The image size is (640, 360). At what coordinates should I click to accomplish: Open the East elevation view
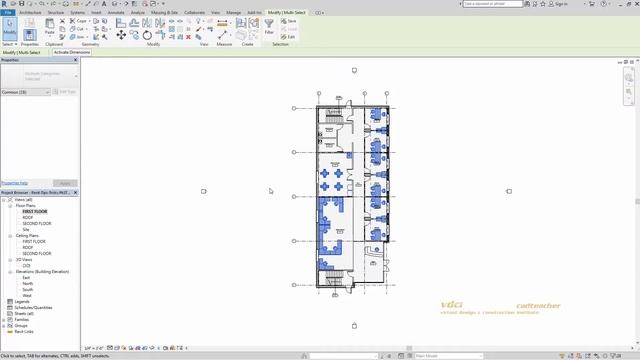pyautogui.click(x=26, y=278)
